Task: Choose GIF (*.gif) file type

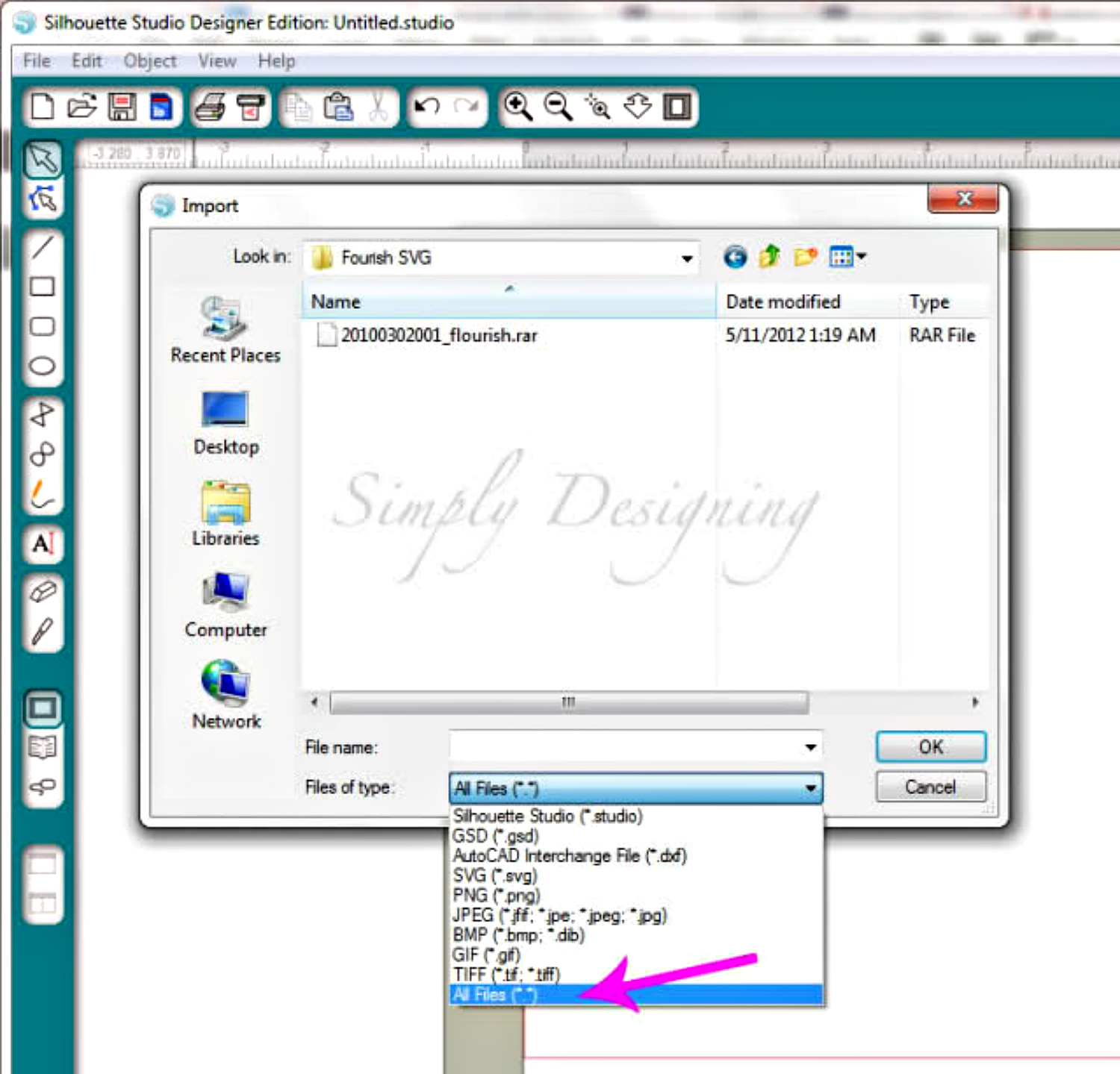Action: click(636, 955)
